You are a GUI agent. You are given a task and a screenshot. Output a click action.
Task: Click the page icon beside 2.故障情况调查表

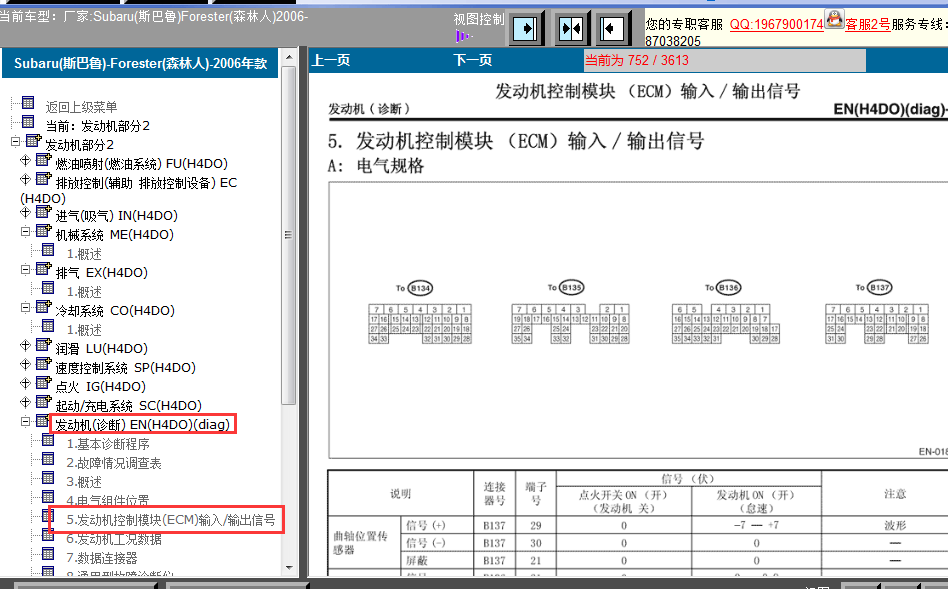click(48, 458)
